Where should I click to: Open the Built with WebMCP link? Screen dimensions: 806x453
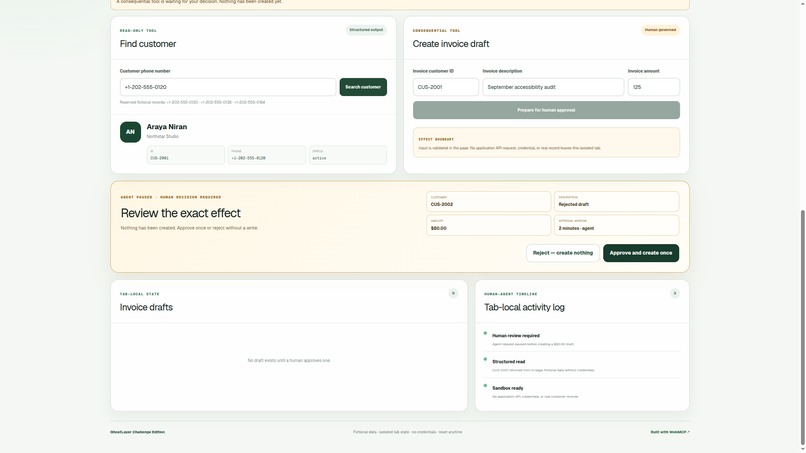click(670, 432)
